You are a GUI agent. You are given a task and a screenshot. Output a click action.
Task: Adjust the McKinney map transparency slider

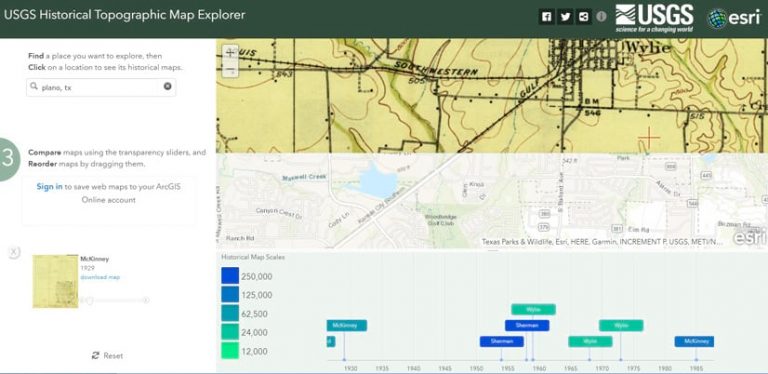coord(115,300)
